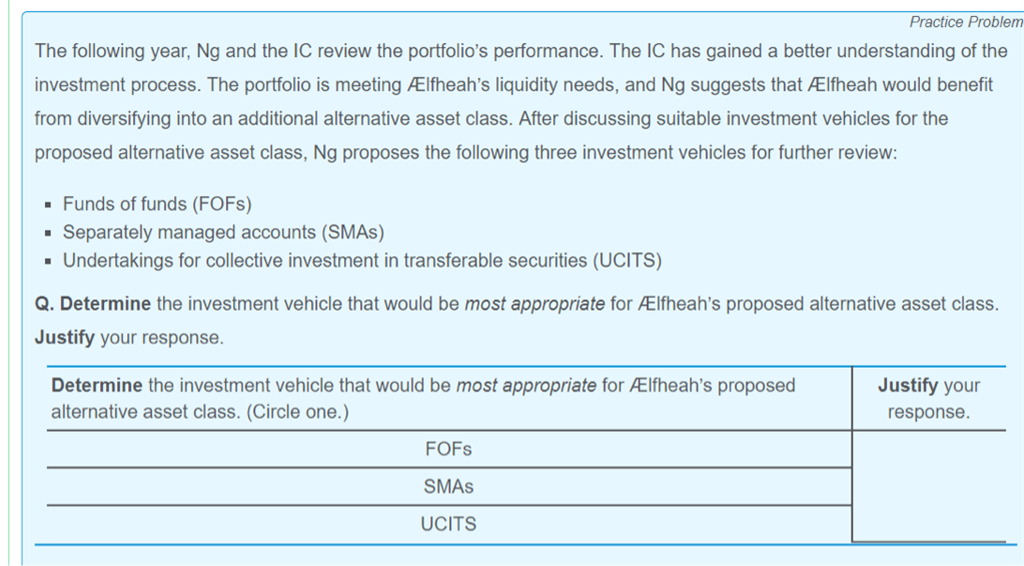Click the bullet marker beside Undertakings for collective investment
The width and height of the screenshot is (1024, 566).
tap(47, 261)
